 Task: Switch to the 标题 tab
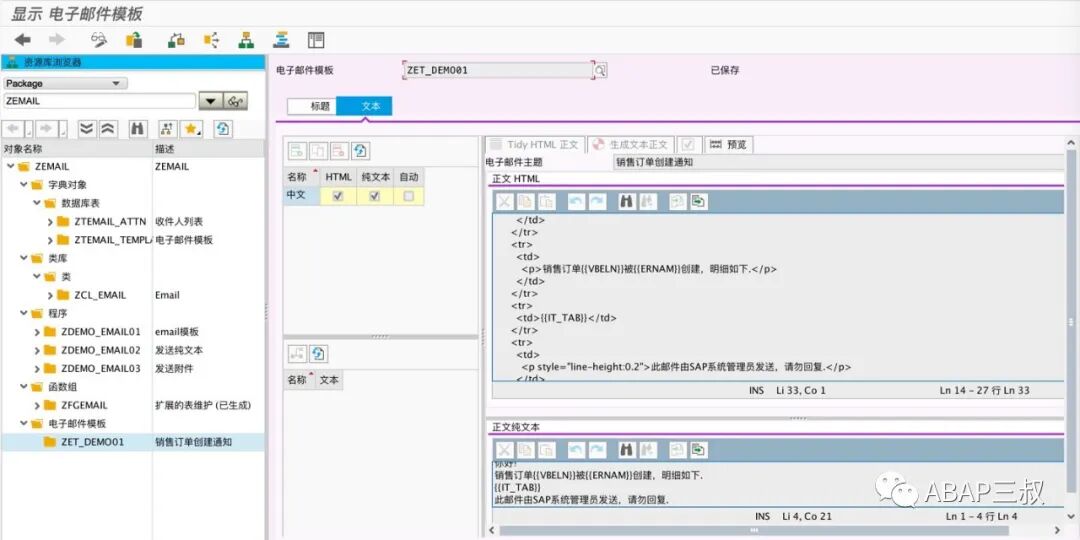[312, 106]
